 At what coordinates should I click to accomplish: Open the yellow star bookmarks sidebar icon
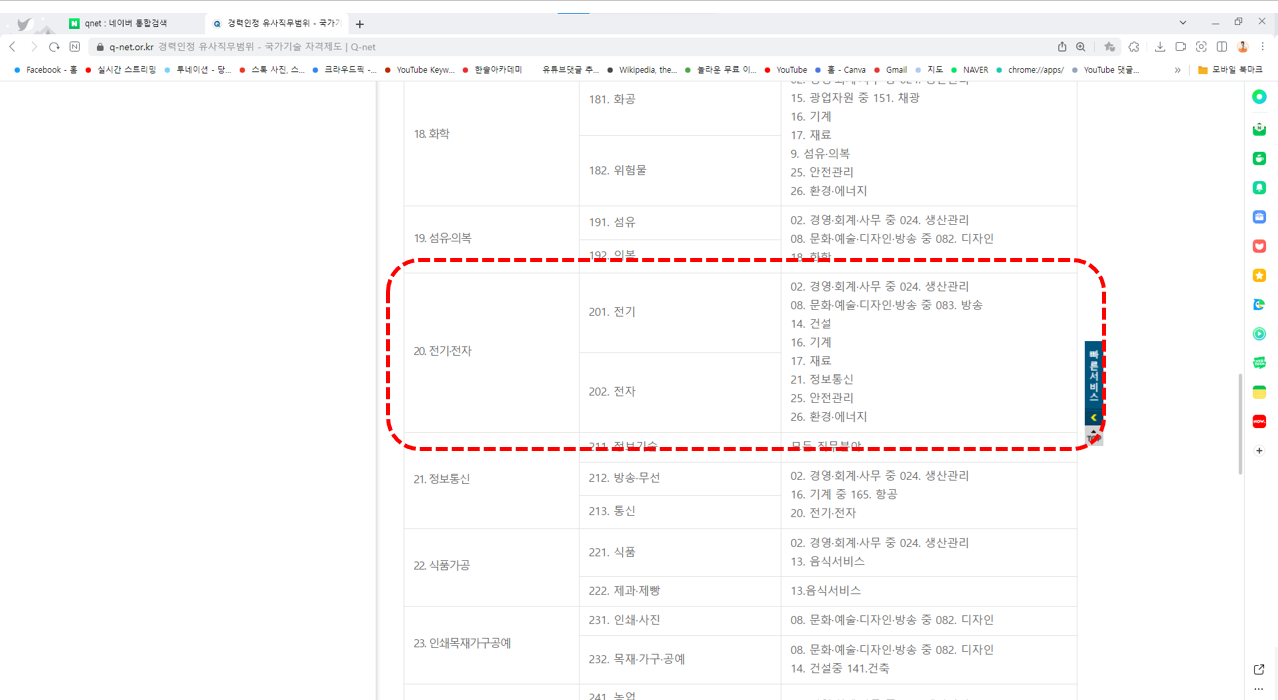[x=1259, y=275]
